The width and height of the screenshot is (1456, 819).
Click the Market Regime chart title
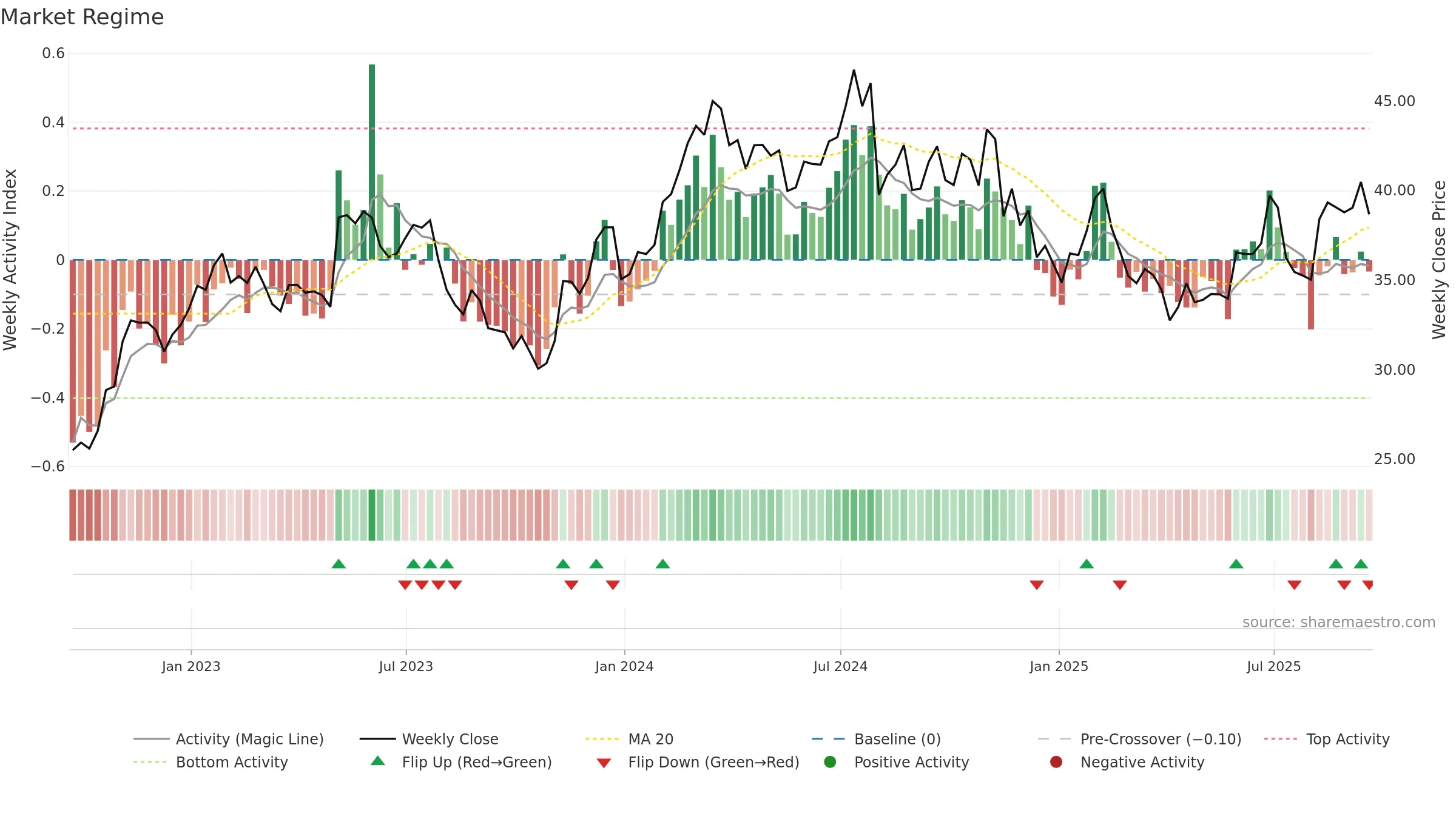tap(82, 17)
